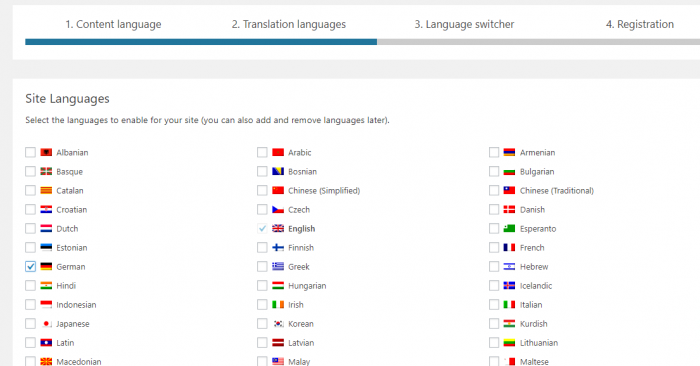
Task: Click the 'Indonesian' language label
Action: (76, 305)
